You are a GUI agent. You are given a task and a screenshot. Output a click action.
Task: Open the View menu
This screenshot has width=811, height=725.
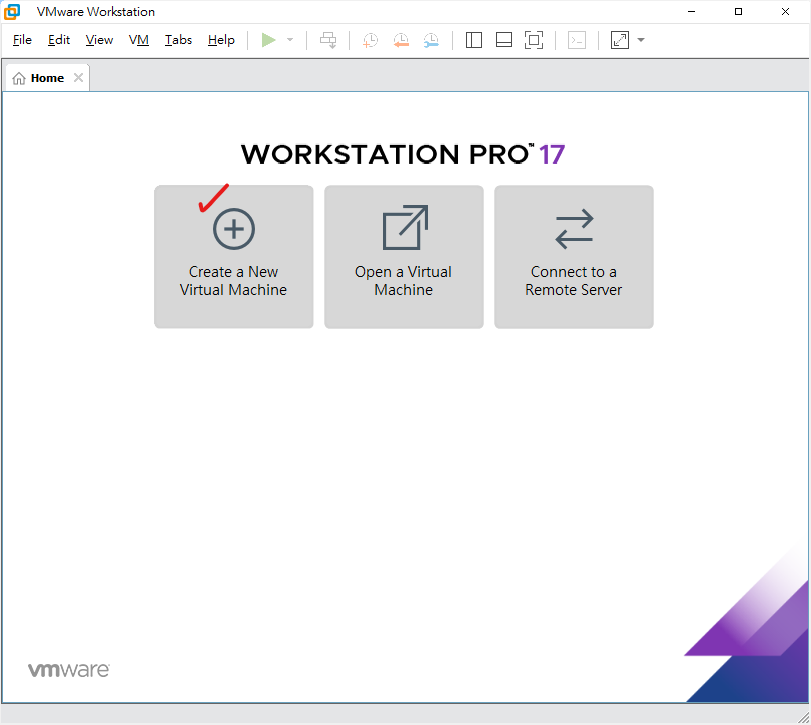(x=99, y=40)
